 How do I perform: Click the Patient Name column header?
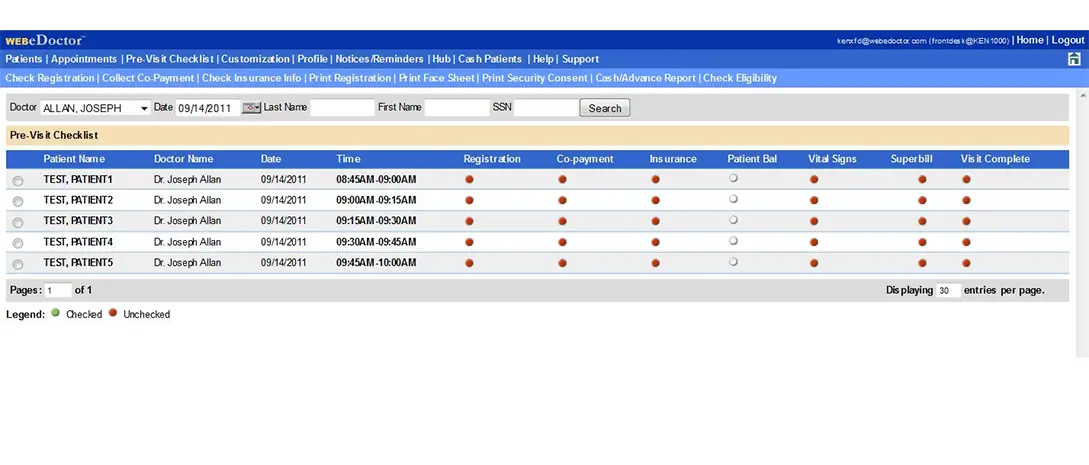pos(74,159)
